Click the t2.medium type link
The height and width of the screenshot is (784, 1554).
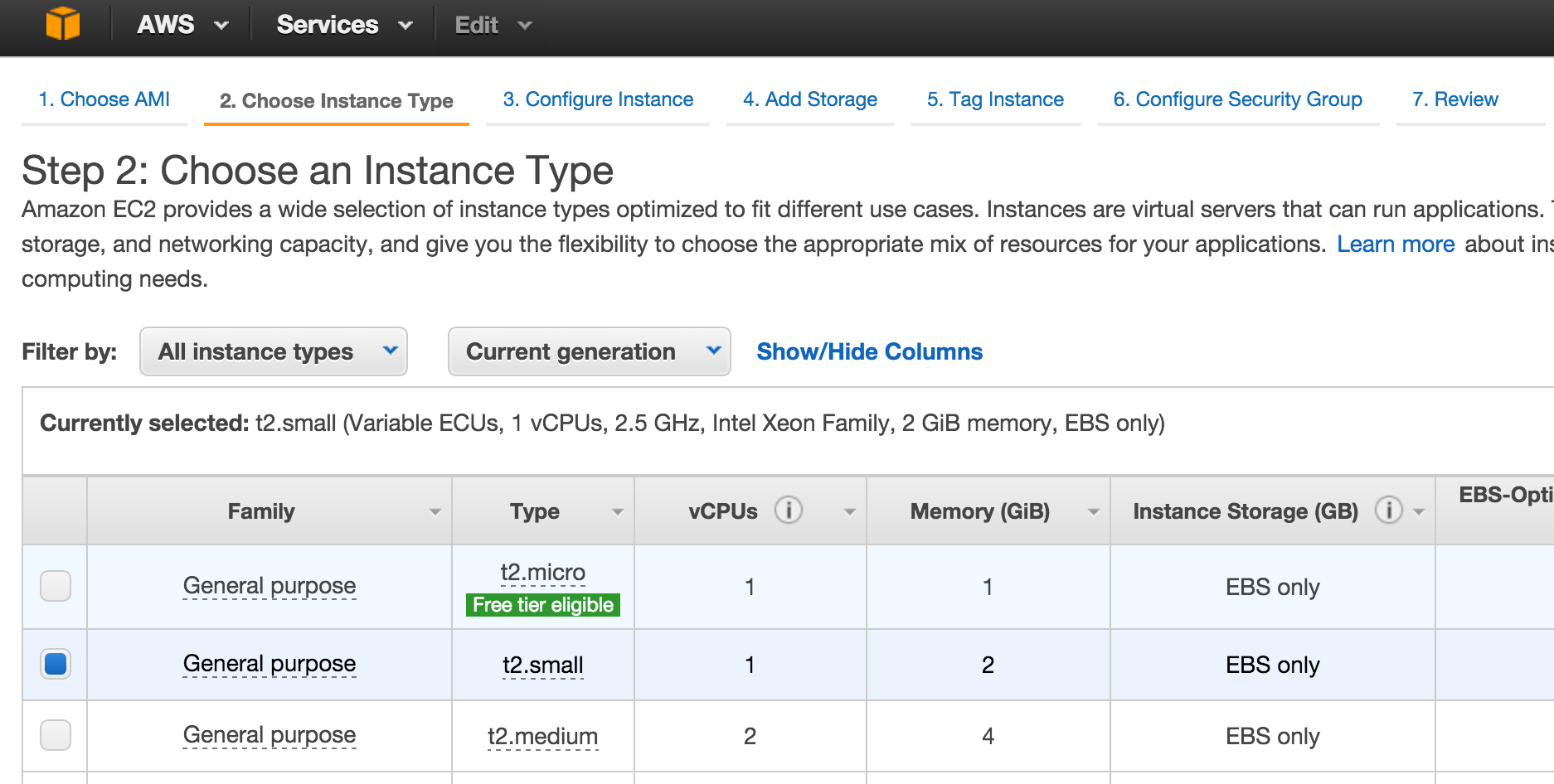543,736
